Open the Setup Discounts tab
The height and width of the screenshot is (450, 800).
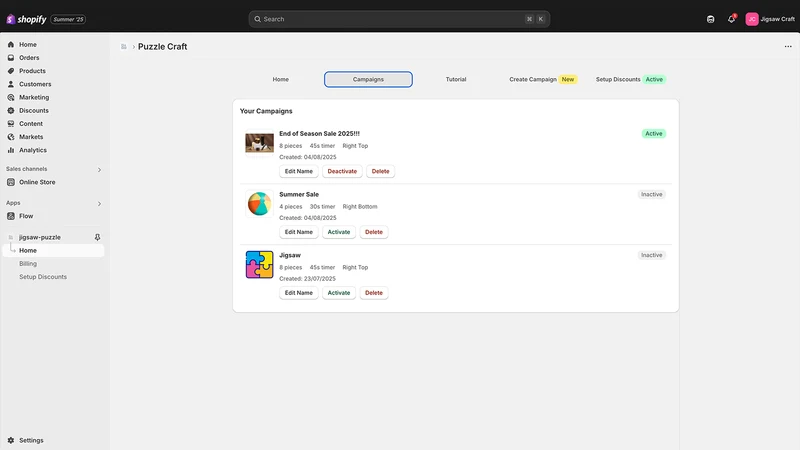pyautogui.click(x=631, y=80)
